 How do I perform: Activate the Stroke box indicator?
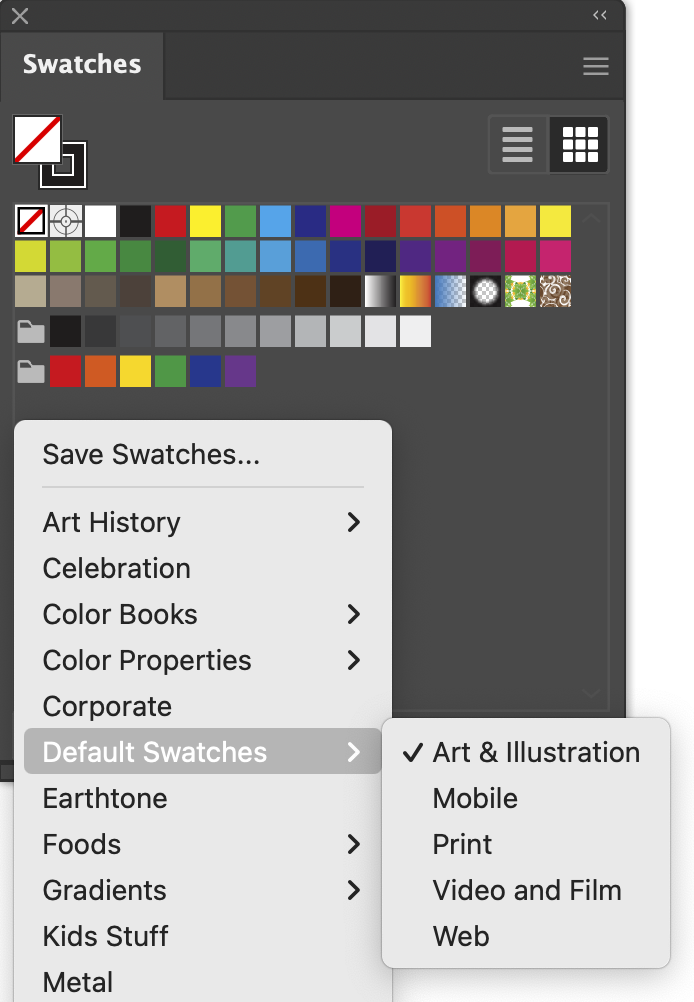tap(63, 165)
